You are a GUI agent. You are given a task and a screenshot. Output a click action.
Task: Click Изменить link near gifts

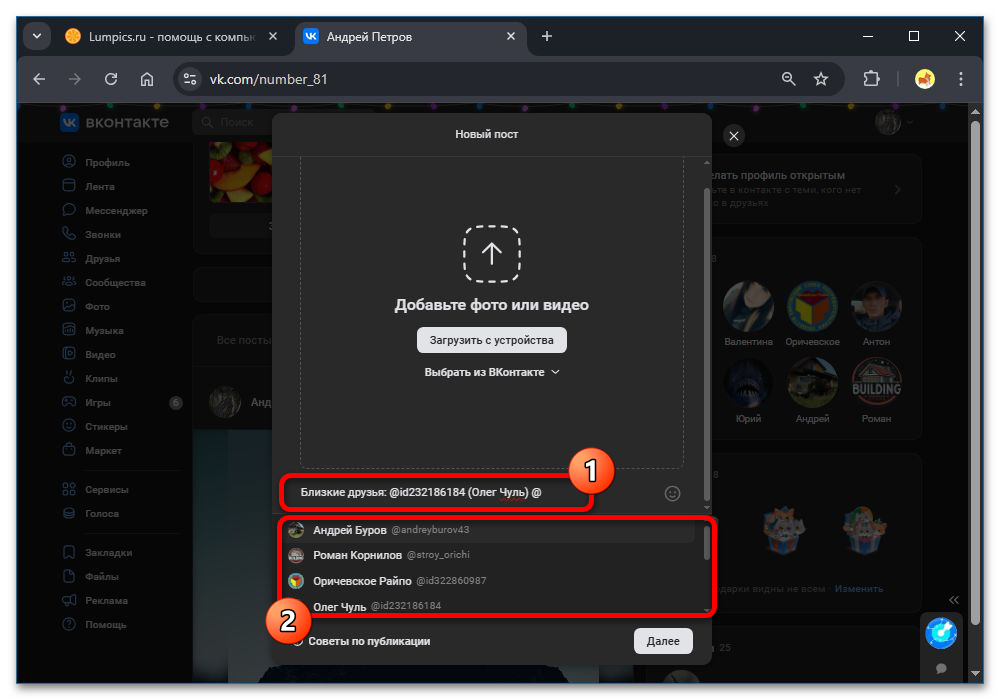pyautogui.click(x=858, y=588)
